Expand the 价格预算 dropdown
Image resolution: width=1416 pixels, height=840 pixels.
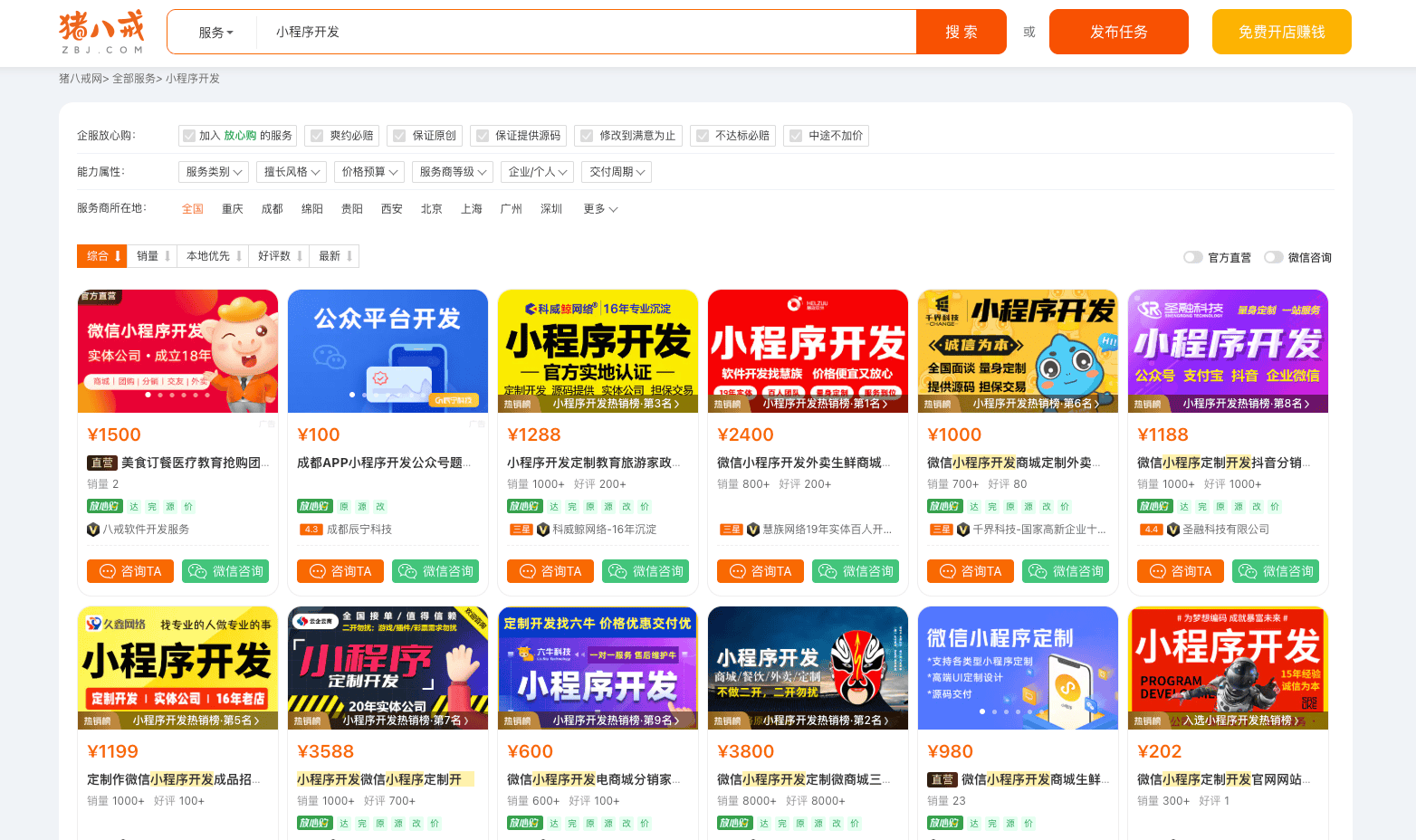pyautogui.click(x=368, y=172)
